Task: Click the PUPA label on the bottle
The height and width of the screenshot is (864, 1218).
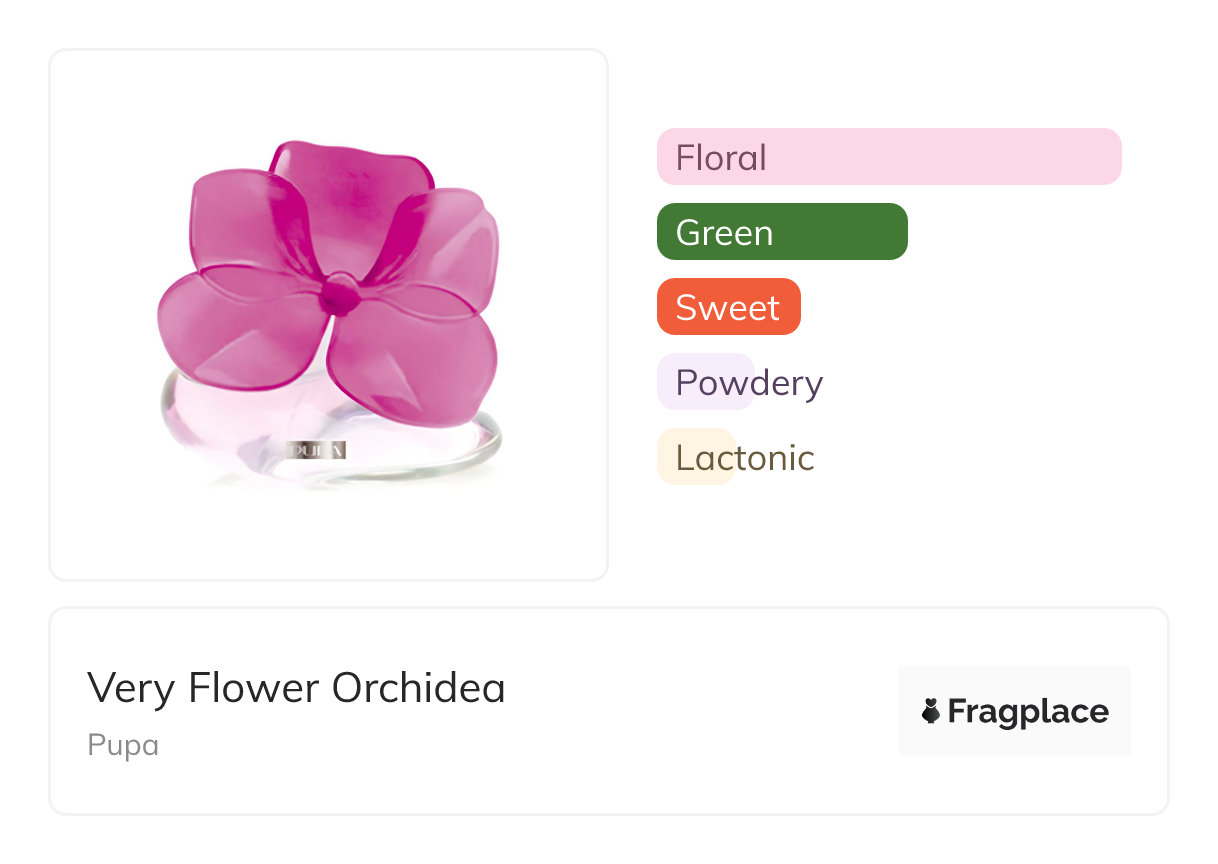Action: pyautogui.click(x=316, y=451)
